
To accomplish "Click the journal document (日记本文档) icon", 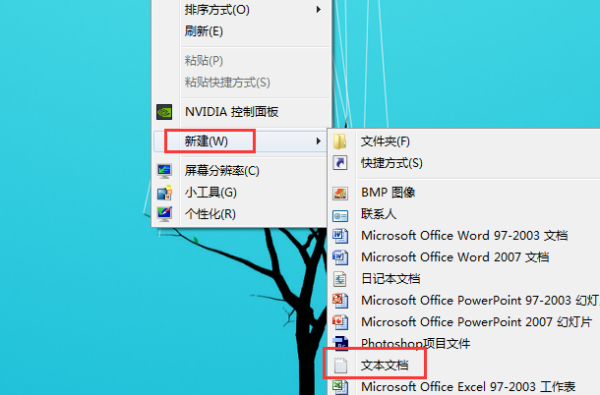I will tap(340, 279).
